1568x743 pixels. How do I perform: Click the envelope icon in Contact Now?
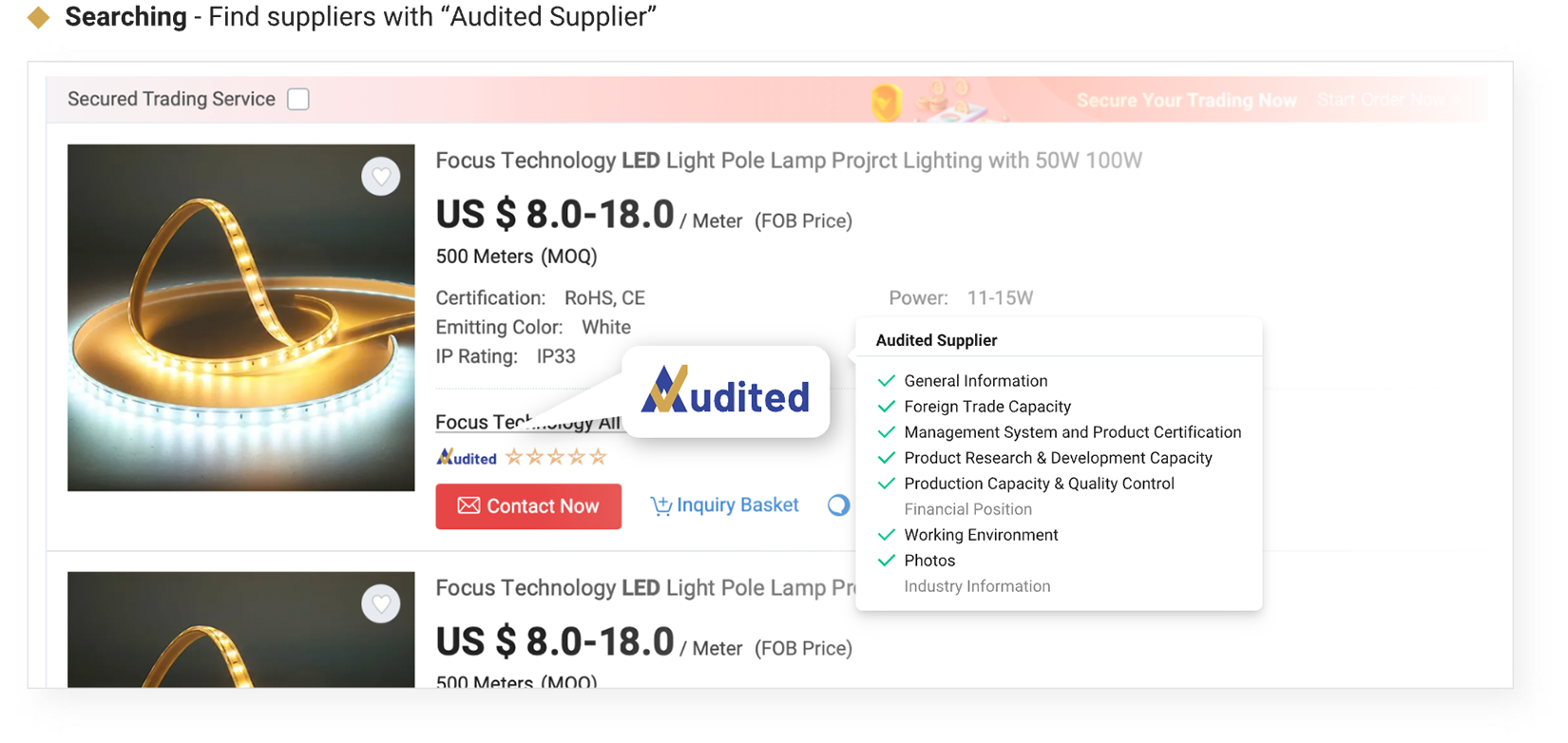tap(468, 505)
